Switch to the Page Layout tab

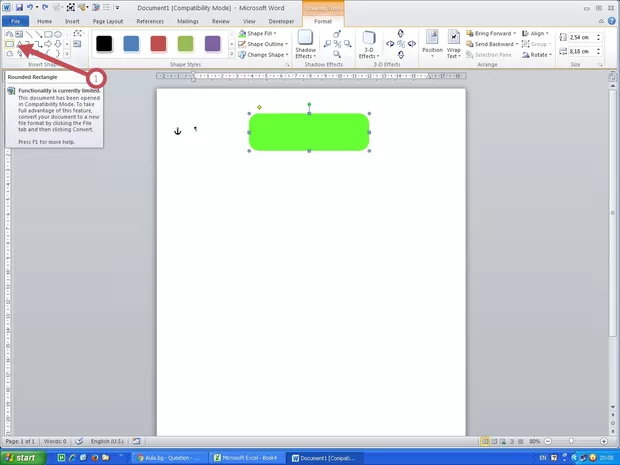point(108,21)
